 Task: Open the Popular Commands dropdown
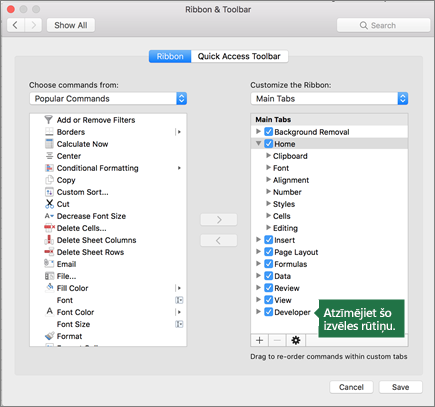click(108, 99)
